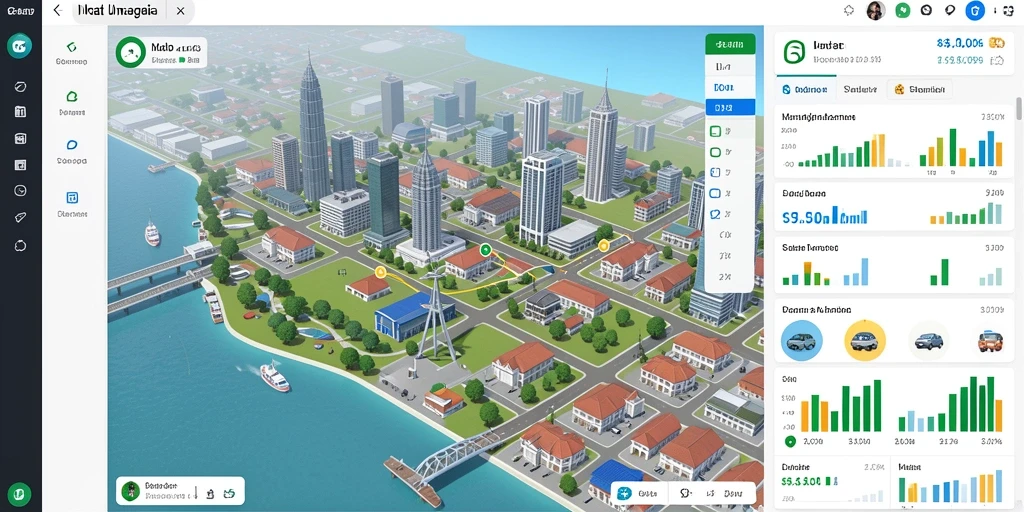This screenshot has width=1024, height=512.
Task: Switch to third tab with orange icon
Action: (920, 89)
